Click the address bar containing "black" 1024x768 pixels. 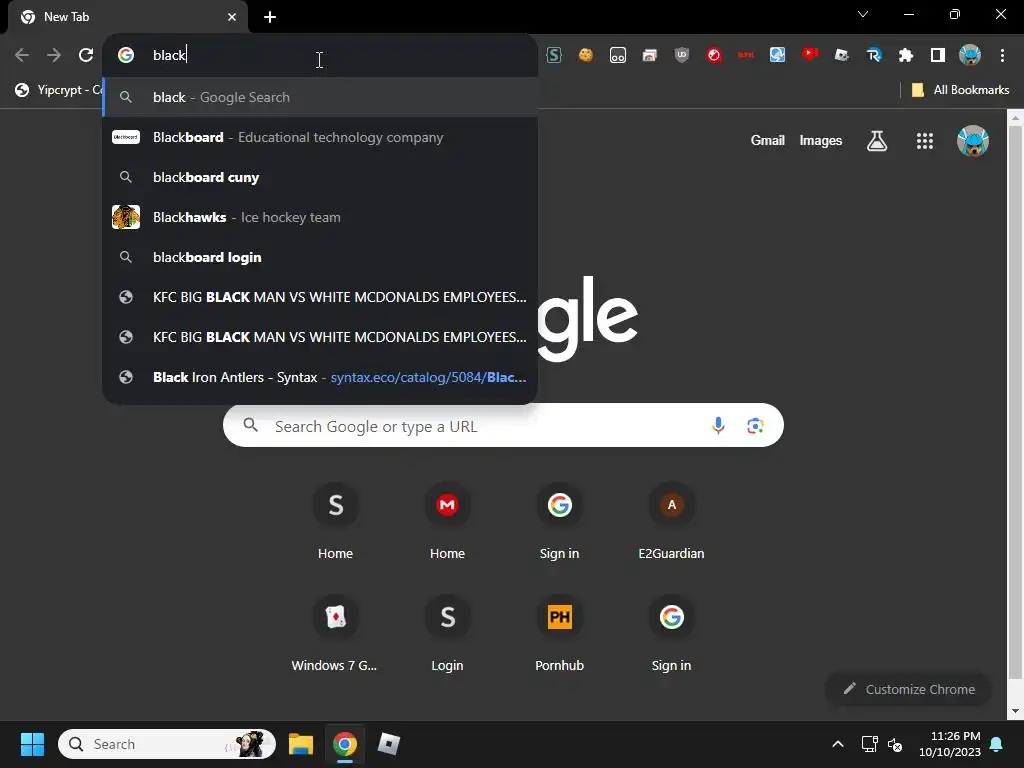point(320,56)
